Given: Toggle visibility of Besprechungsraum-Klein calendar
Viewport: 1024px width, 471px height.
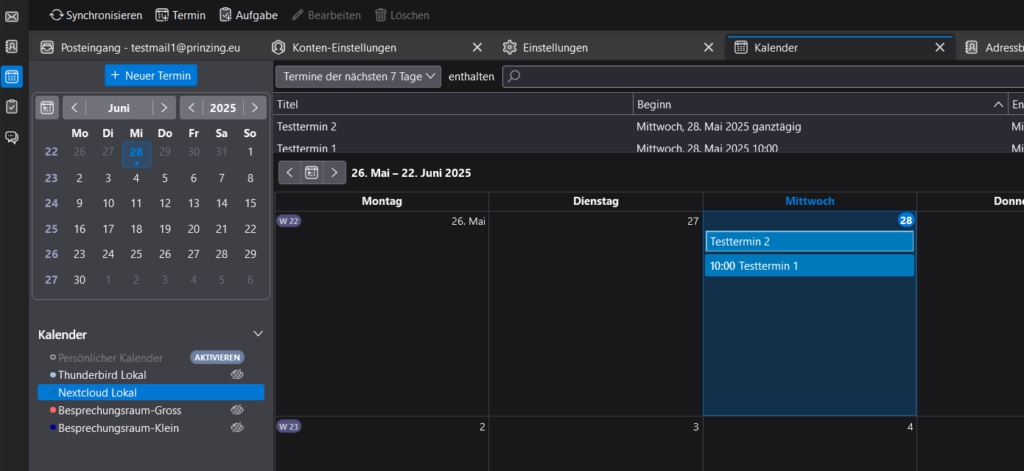Looking at the screenshot, I should [237, 427].
